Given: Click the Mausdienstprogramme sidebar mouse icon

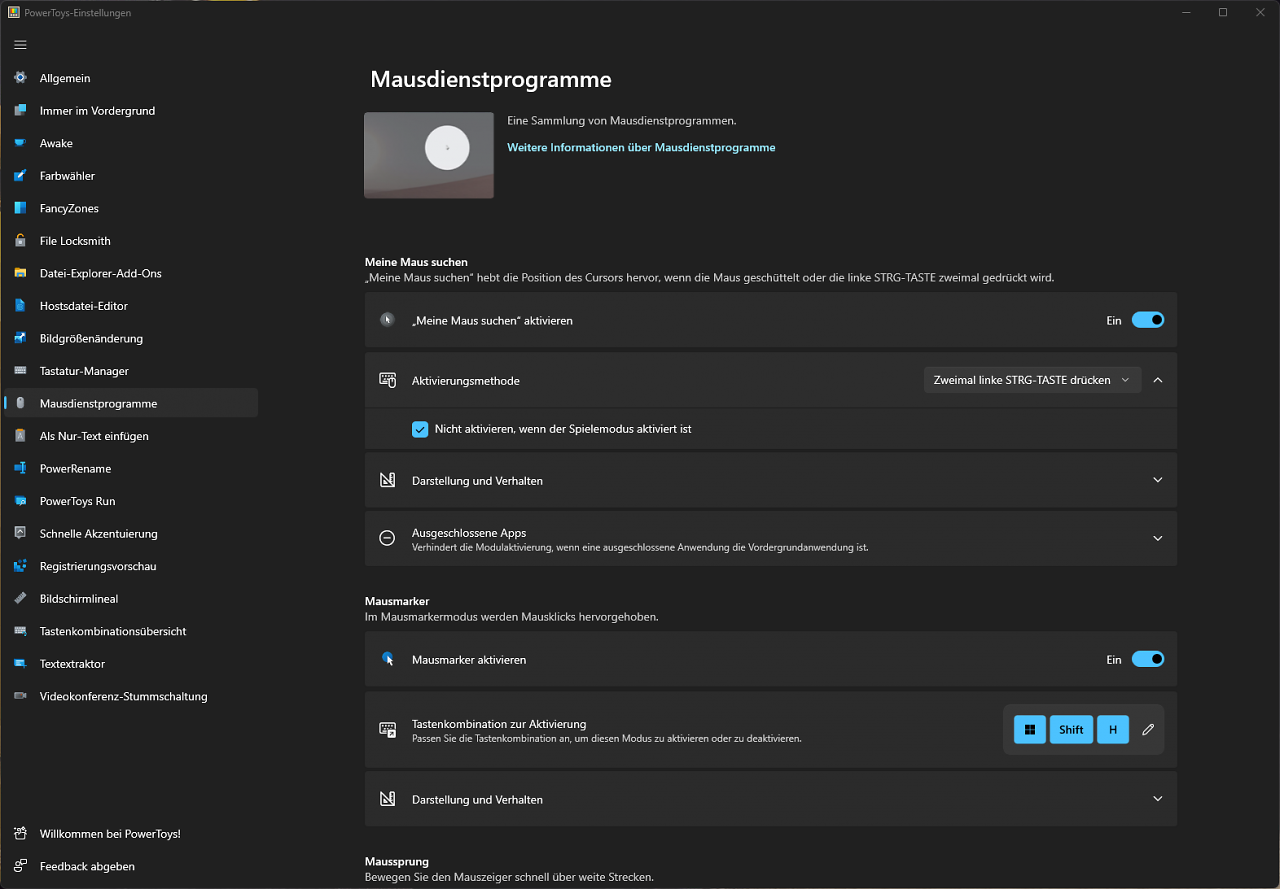Looking at the screenshot, I should (x=20, y=404).
